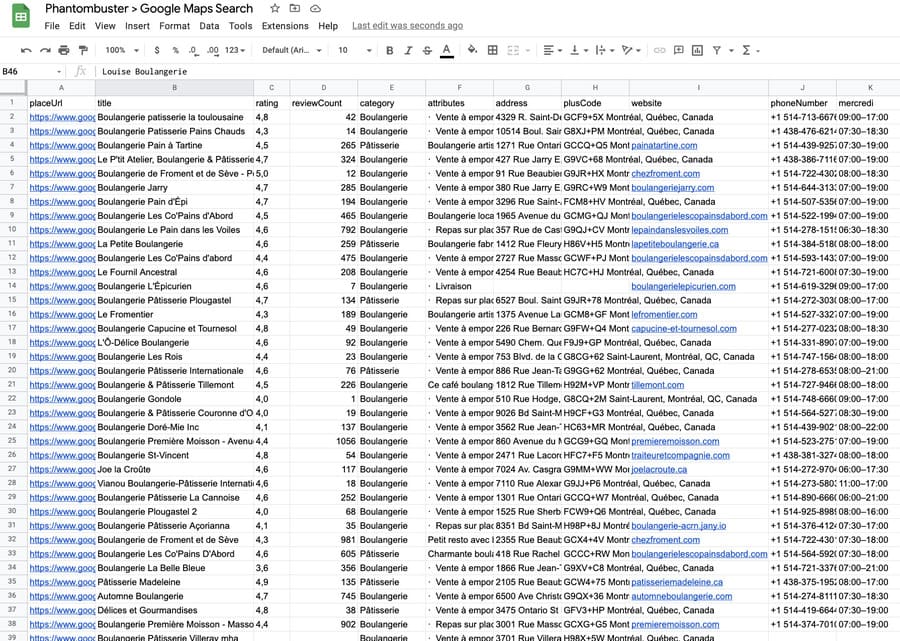Increase decimal places
Image resolution: width=900 pixels, height=641 pixels.
[213, 50]
